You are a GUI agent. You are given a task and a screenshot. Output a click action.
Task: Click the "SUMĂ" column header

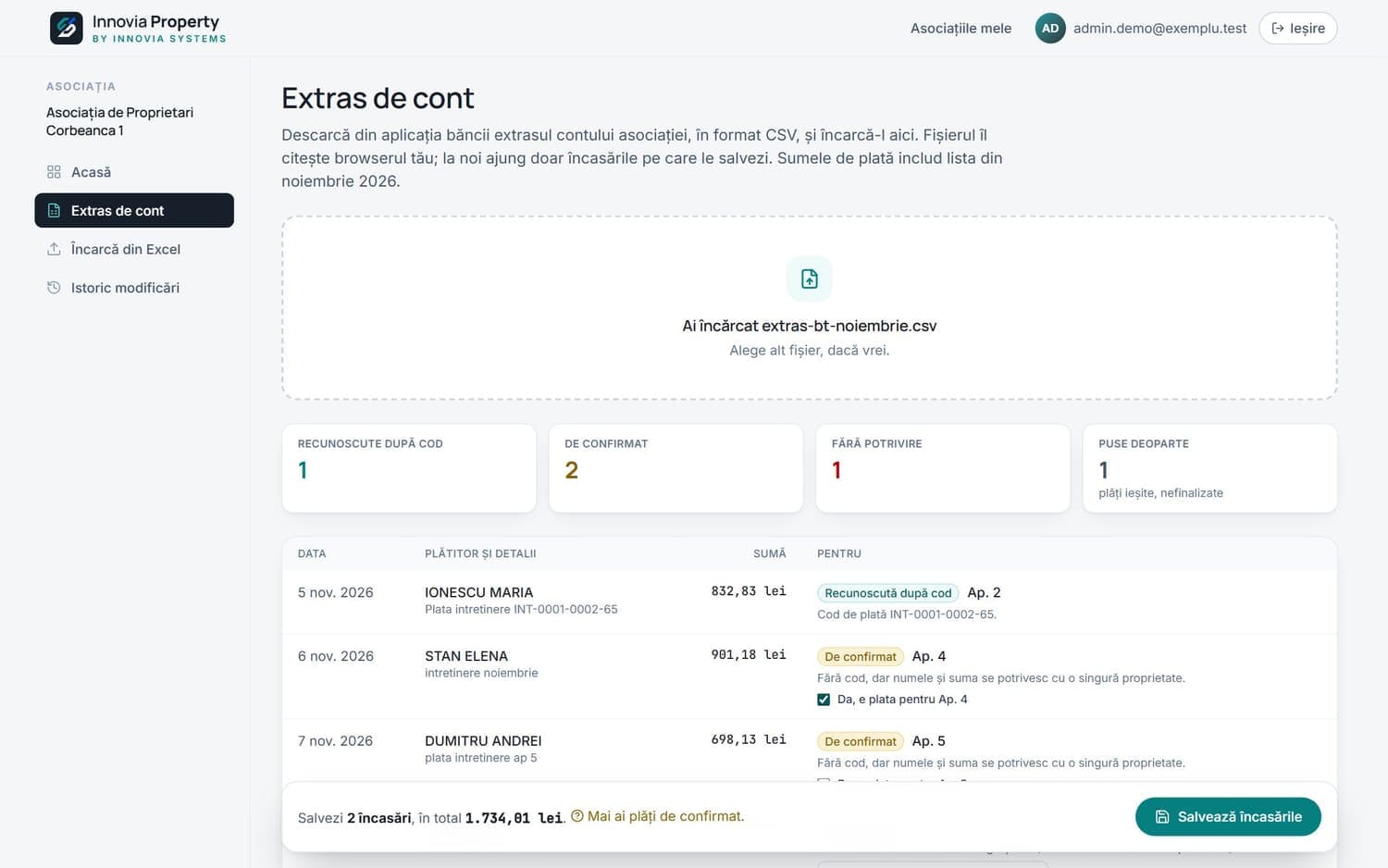[x=770, y=553]
